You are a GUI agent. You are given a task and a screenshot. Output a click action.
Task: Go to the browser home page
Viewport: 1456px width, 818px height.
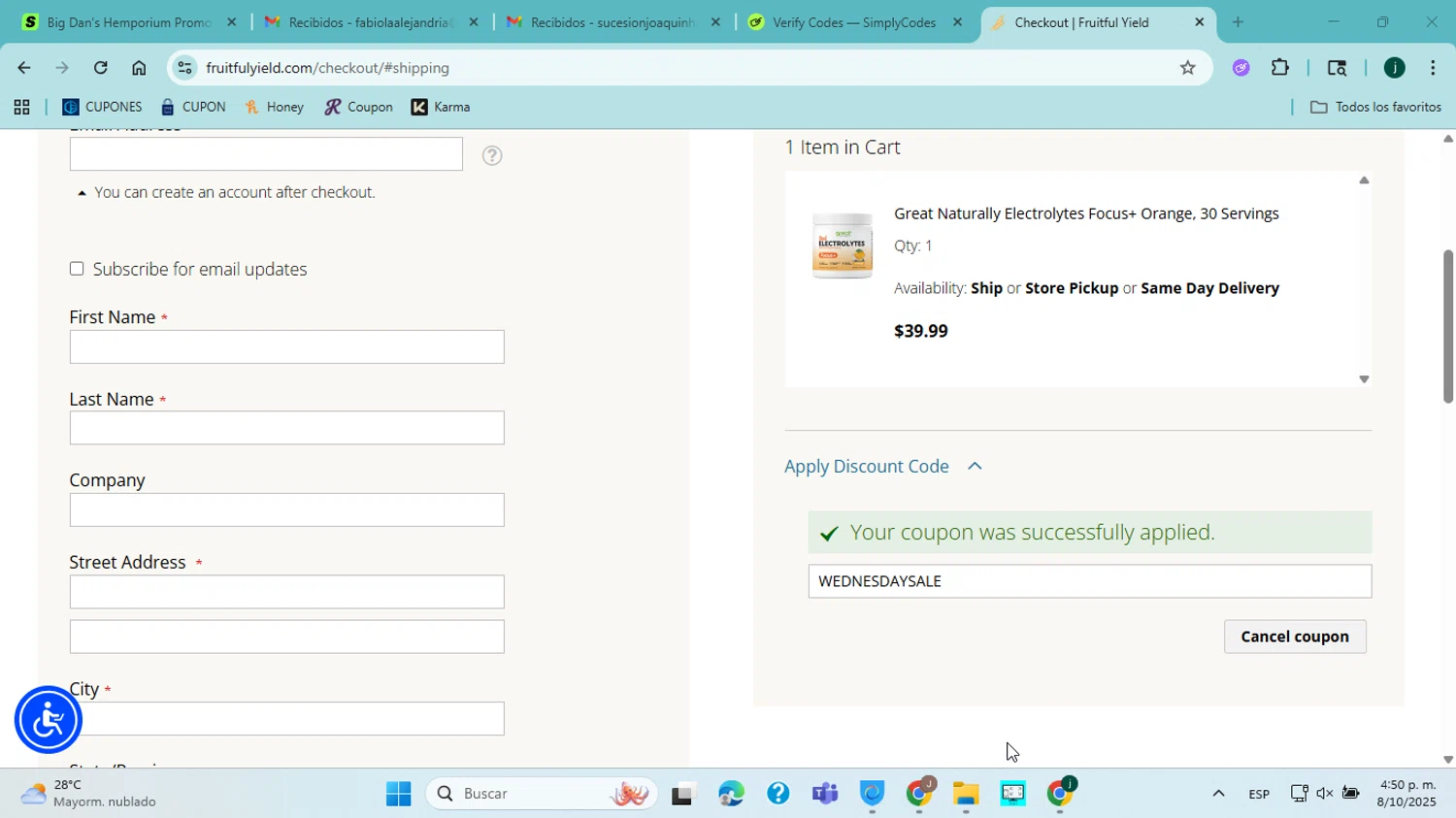pos(139,68)
